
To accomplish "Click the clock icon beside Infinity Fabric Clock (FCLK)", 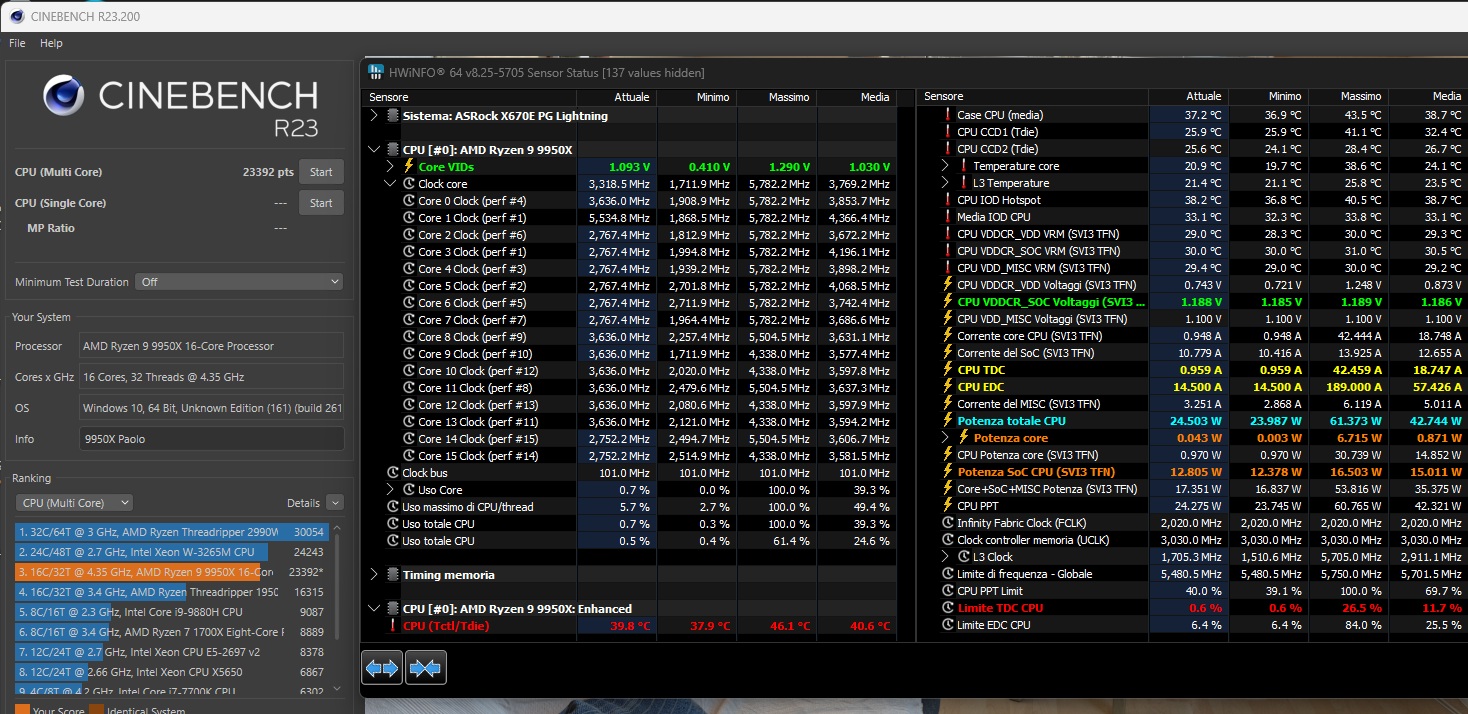I will 948,523.
